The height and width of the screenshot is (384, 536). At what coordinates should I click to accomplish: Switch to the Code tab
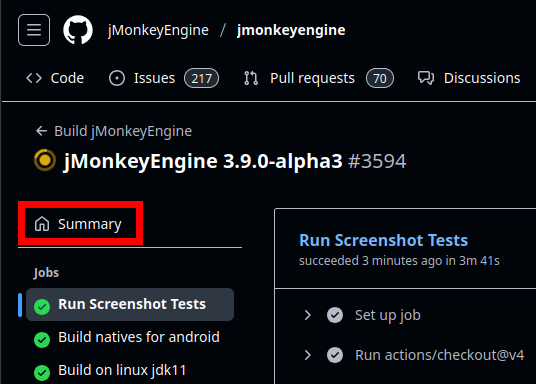[55, 78]
